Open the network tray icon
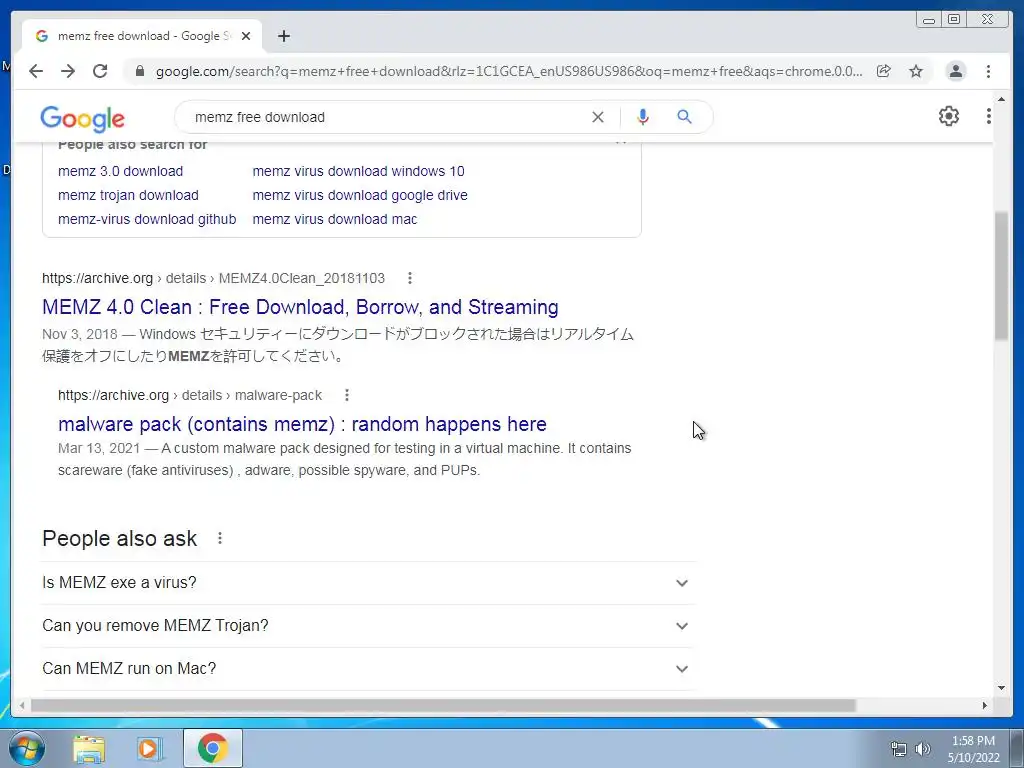This screenshot has width=1024, height=768. [899, 749]
